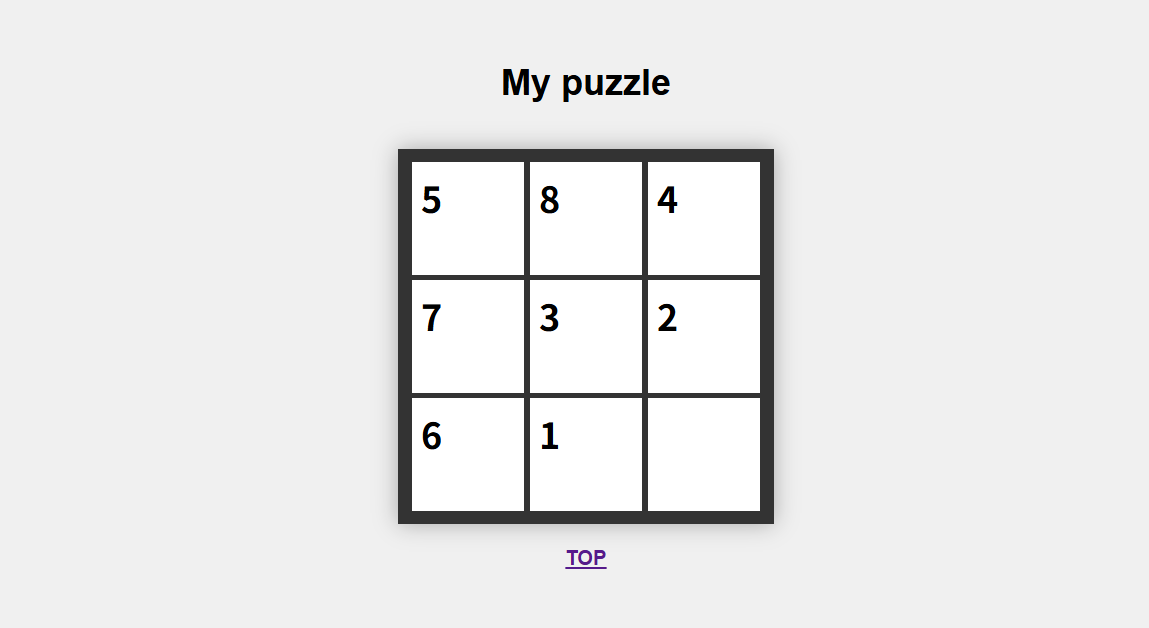The image size is (1149, 628).
Task: Click the divider between tiles 3 and 2
Action: pyautogui.click(x=645, y=336)
